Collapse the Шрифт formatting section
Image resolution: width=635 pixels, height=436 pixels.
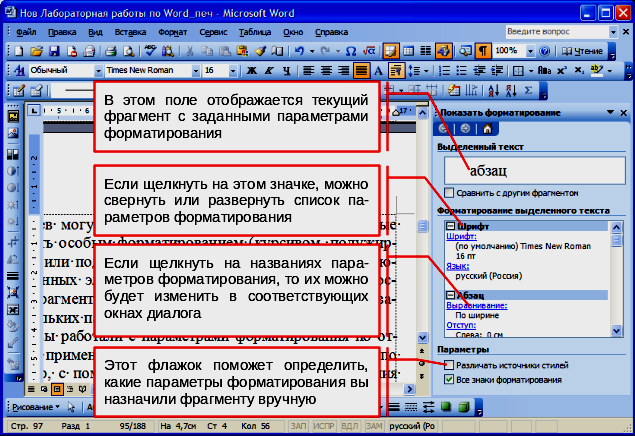click(450, 226)
